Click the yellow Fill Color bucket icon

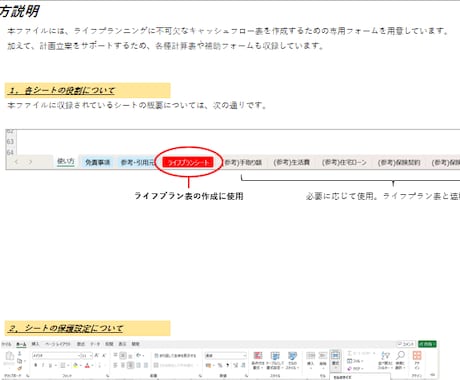76,365
